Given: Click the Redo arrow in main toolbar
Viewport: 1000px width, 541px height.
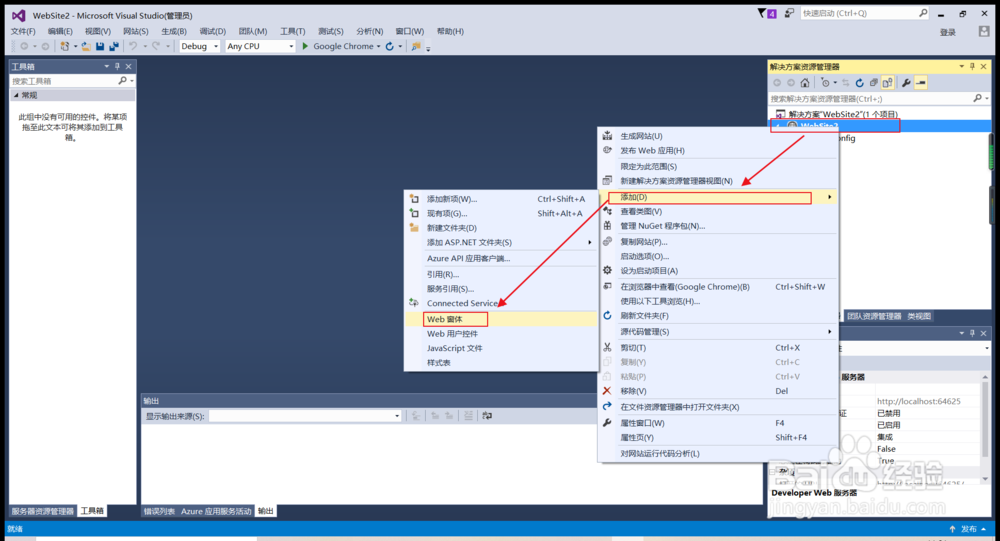Looking at the screenshot, I should click(156, 46).
